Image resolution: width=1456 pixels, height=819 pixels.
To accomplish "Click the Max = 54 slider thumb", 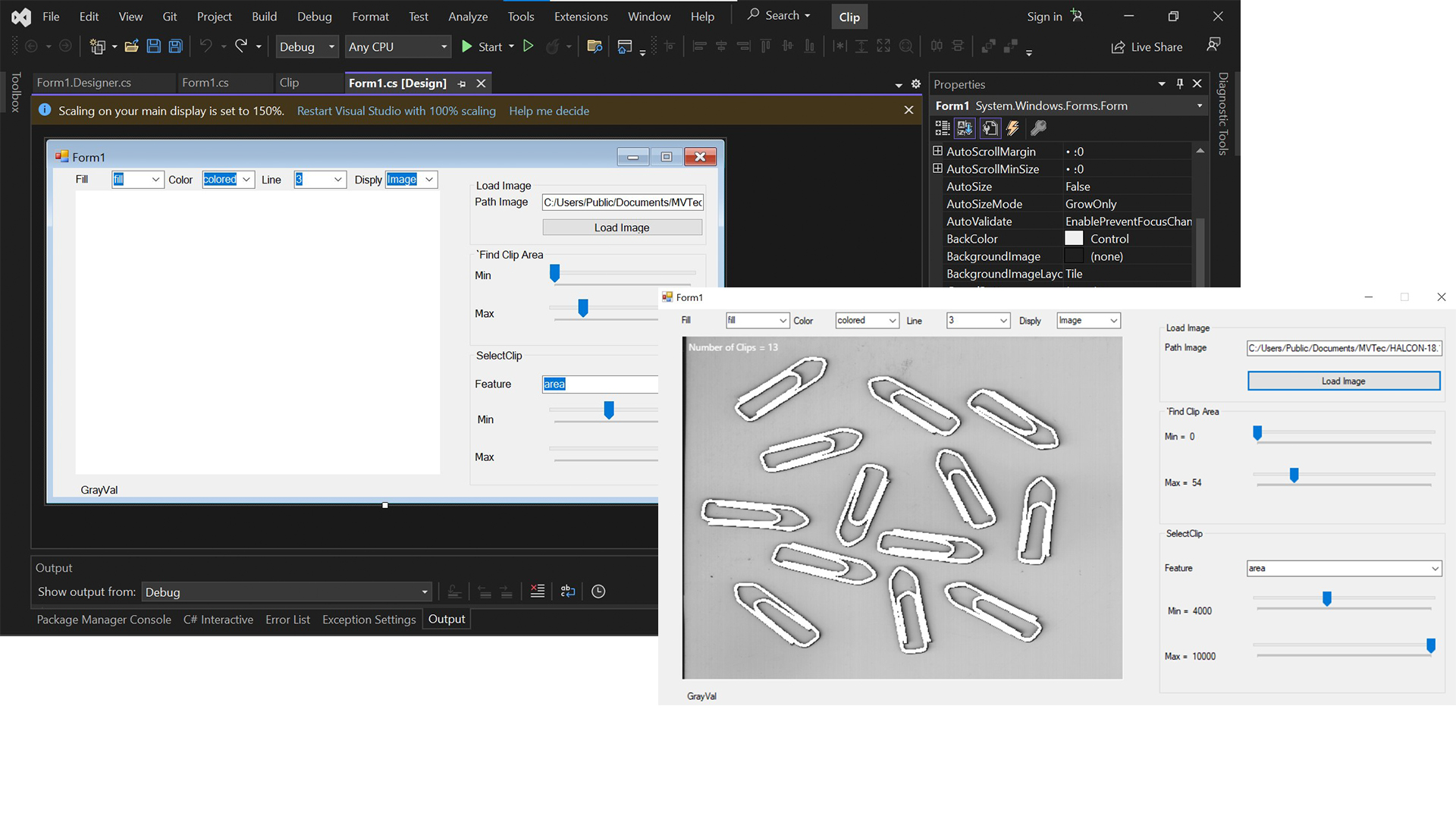I will (x=1294, y=475).
